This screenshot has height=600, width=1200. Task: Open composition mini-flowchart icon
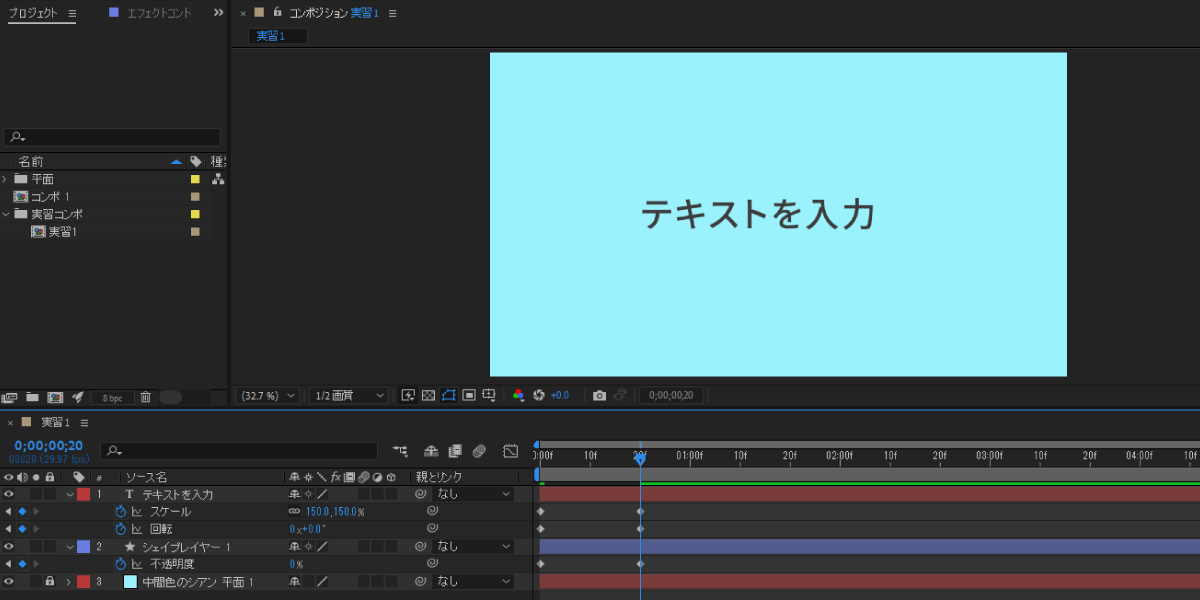point(400,451)
